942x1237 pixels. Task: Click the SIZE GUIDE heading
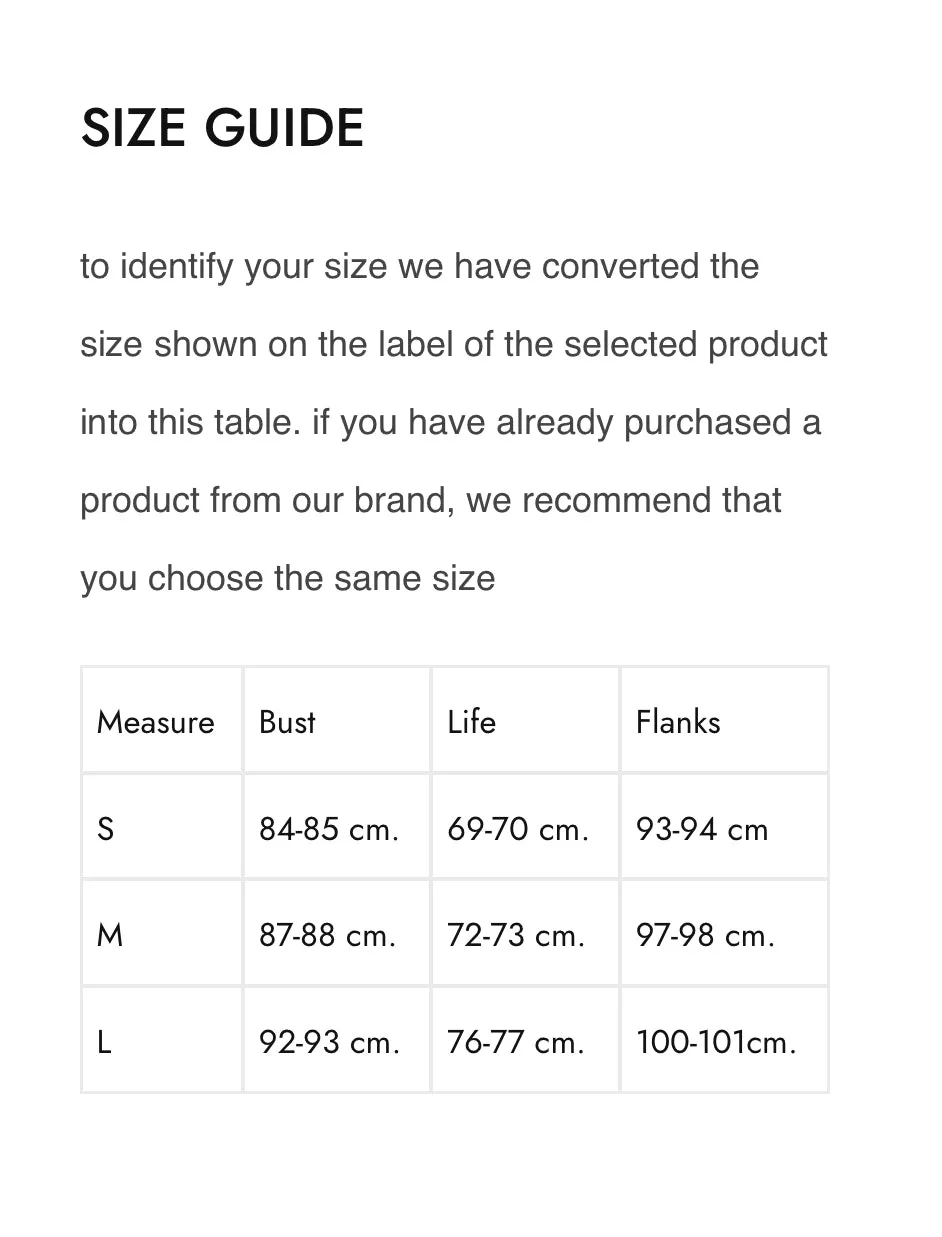pyautogui.click(x=222, y=129)
